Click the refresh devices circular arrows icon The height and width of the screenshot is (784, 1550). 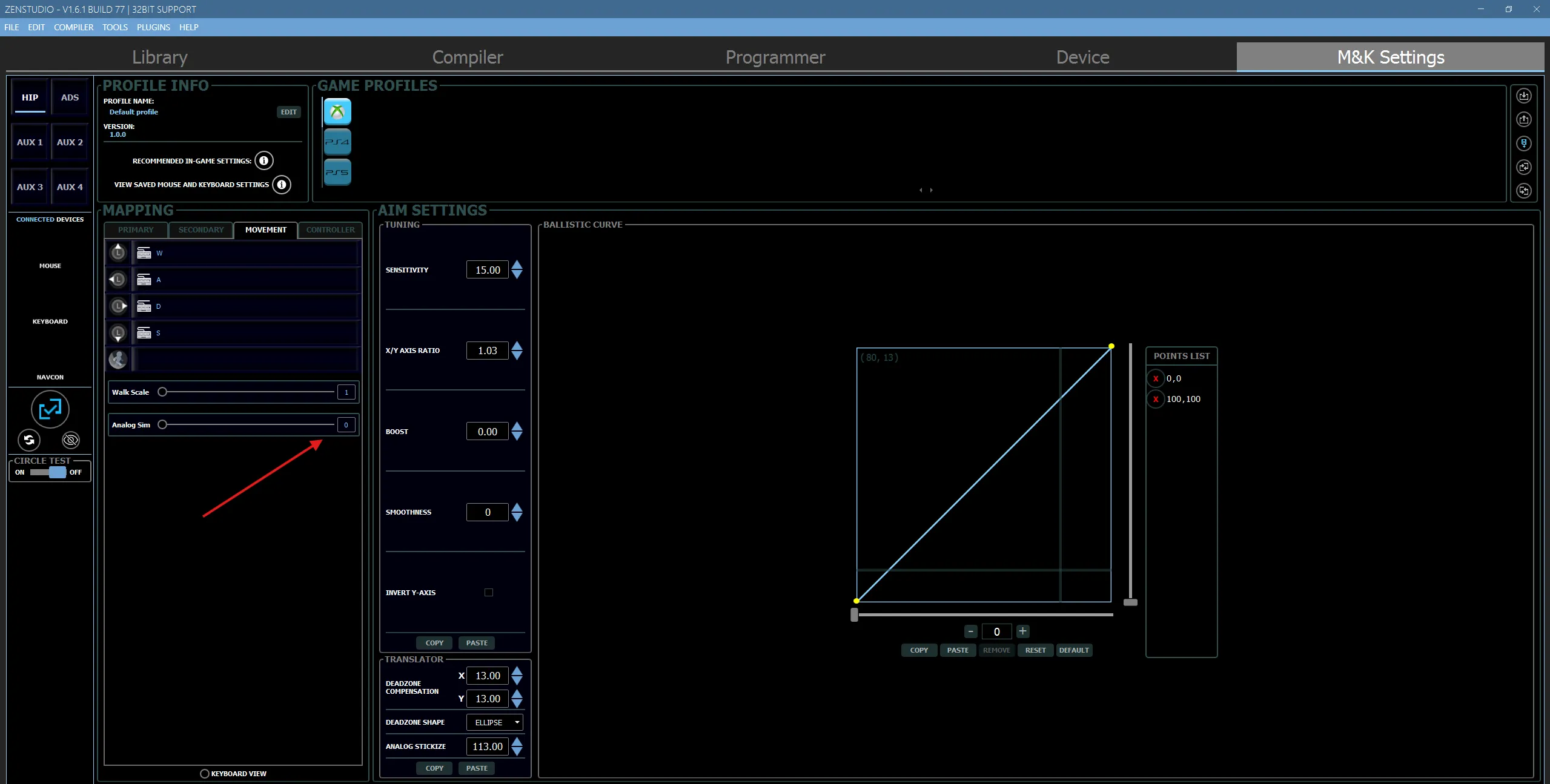click(x=29, y=440)
